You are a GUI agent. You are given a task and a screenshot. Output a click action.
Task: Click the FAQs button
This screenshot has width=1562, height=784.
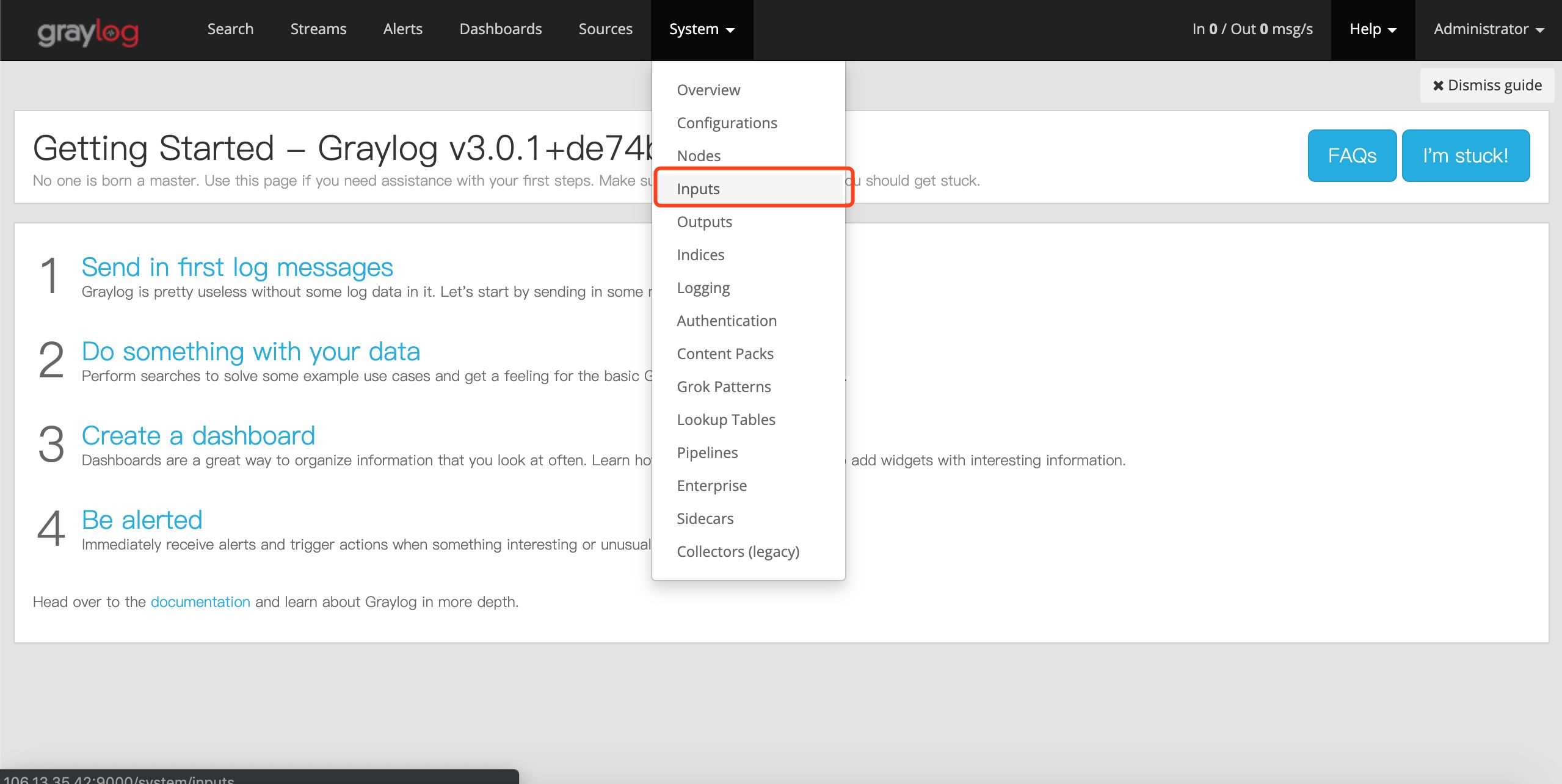(1351, 156)
